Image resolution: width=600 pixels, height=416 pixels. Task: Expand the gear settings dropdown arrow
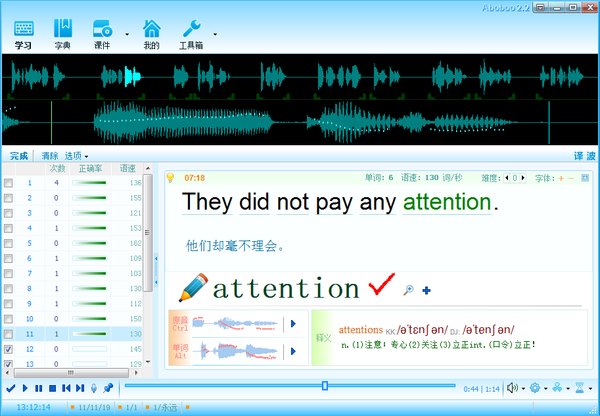[x=546, y=389]
